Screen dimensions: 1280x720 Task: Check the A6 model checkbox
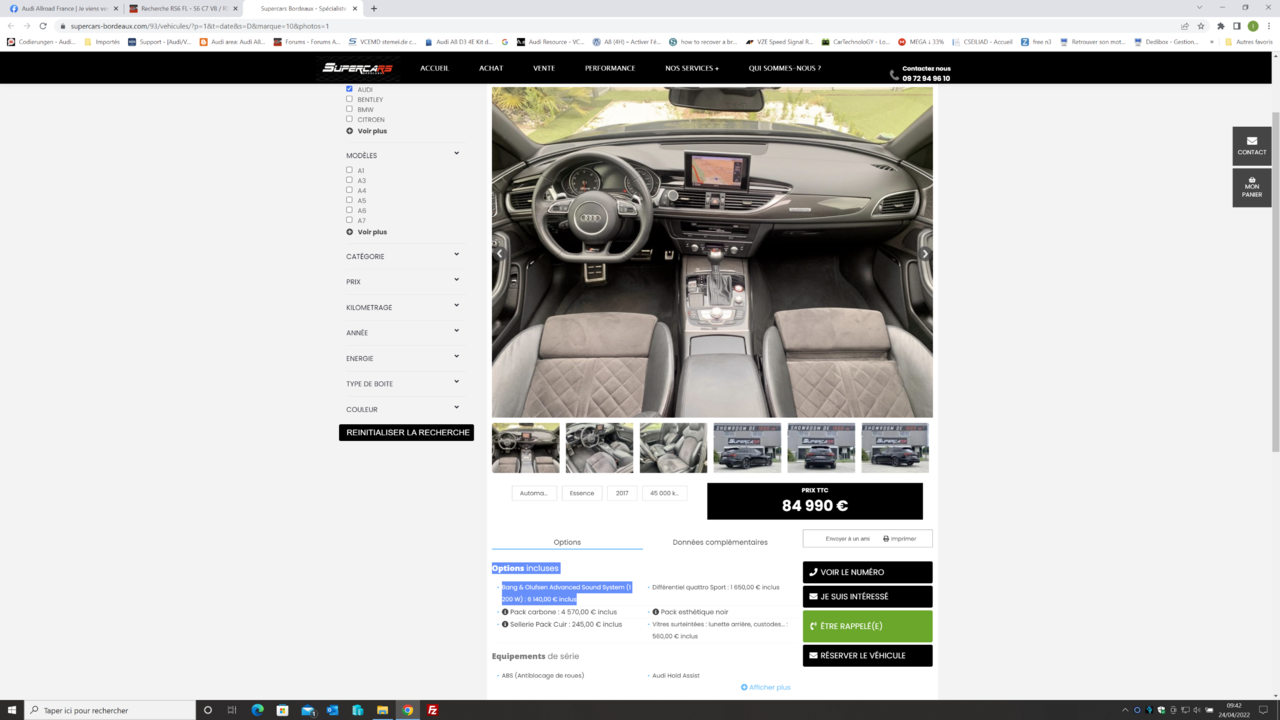click(349, 210)
